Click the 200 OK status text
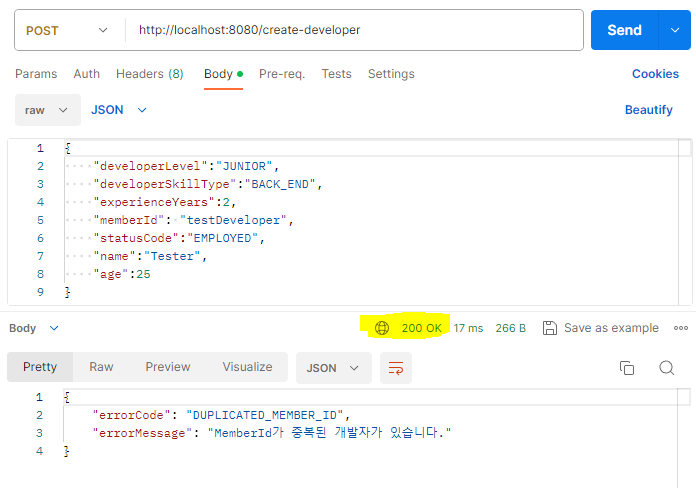Screen dimensions: 696x488 pos(421,328)
